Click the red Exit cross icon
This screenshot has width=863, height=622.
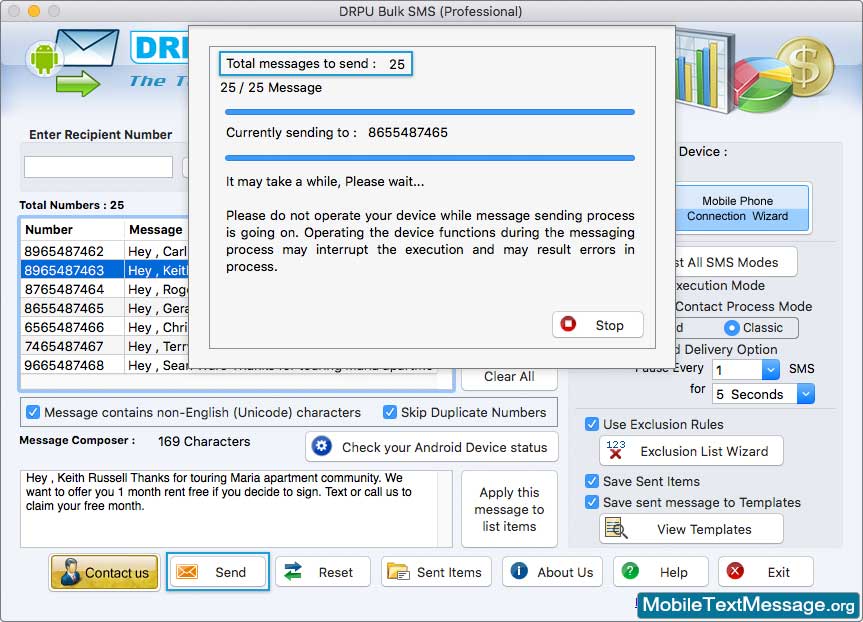[735, 571]
